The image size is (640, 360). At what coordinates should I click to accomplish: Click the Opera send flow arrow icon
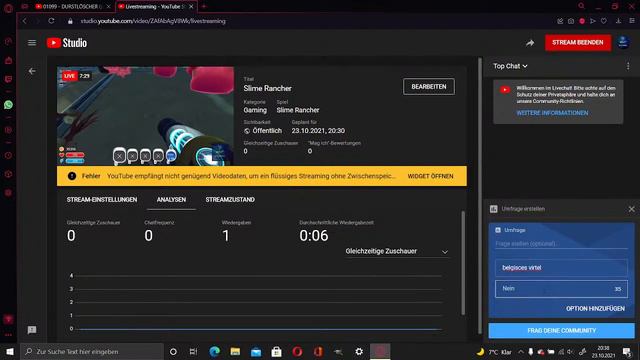tap(593, 21)
